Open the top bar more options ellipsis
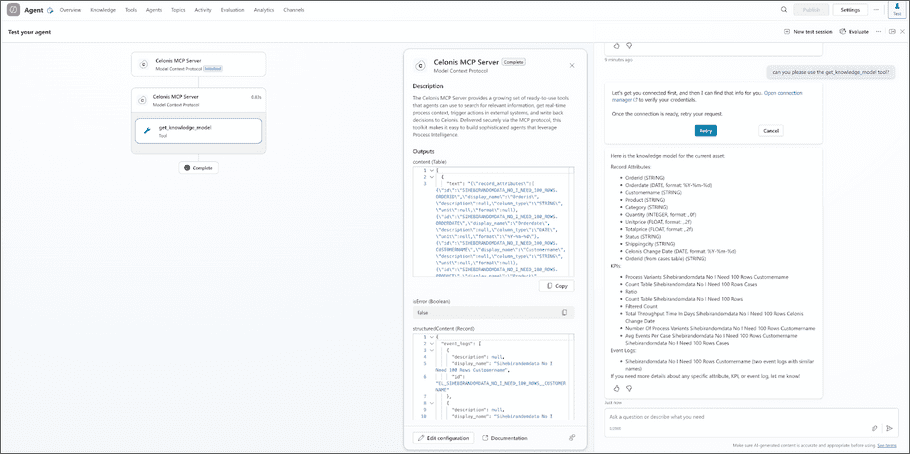The image size is (910, 454). pos(876,10)
